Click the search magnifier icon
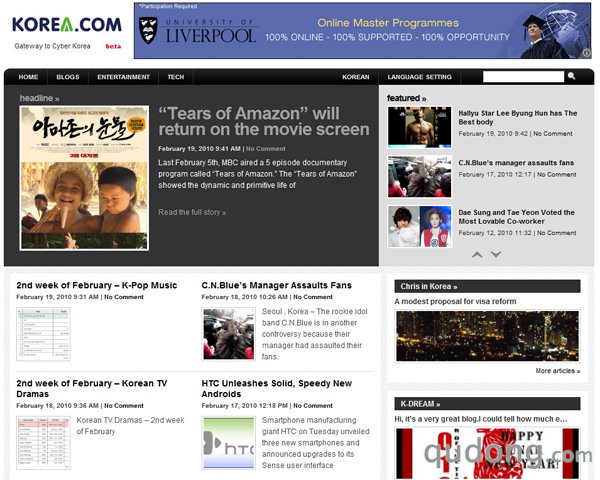The height and width of the screenshot is (480, 600). pos(572,76)
